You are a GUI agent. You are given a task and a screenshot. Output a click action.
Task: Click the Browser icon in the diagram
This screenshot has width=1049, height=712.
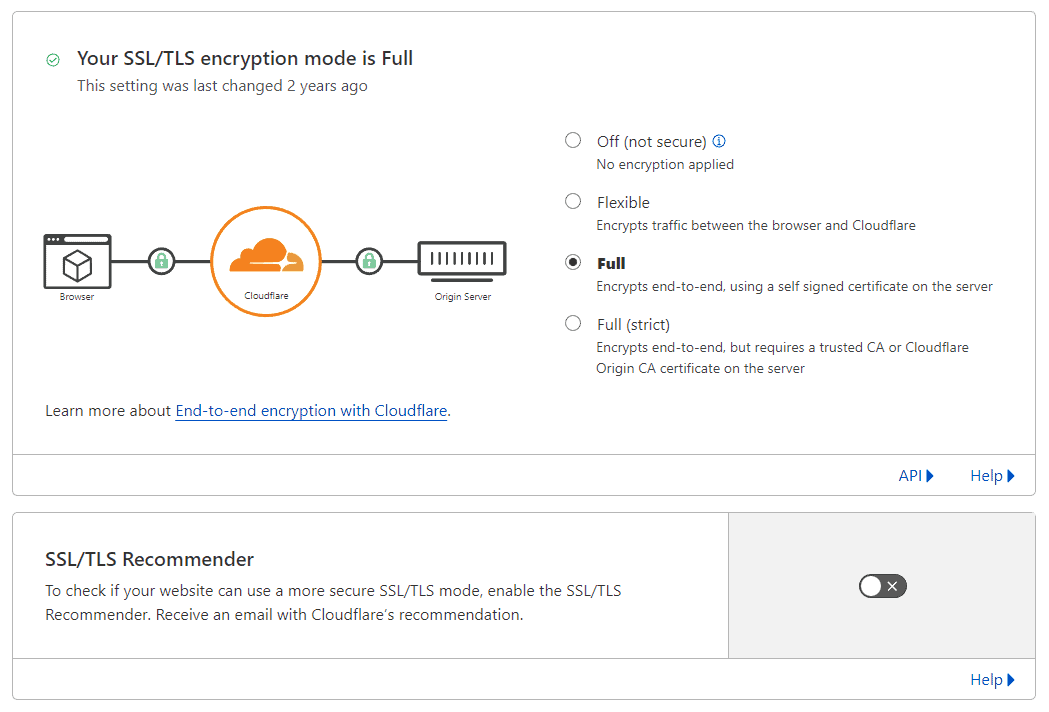[77, 264]
